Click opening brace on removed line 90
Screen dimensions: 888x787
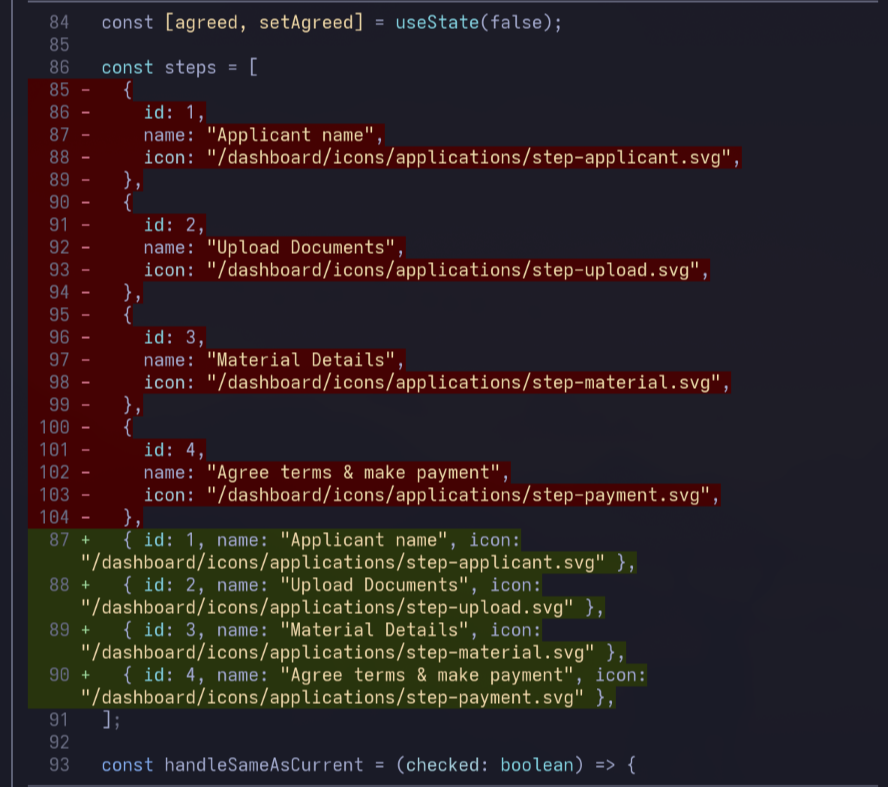coord(128,203)
